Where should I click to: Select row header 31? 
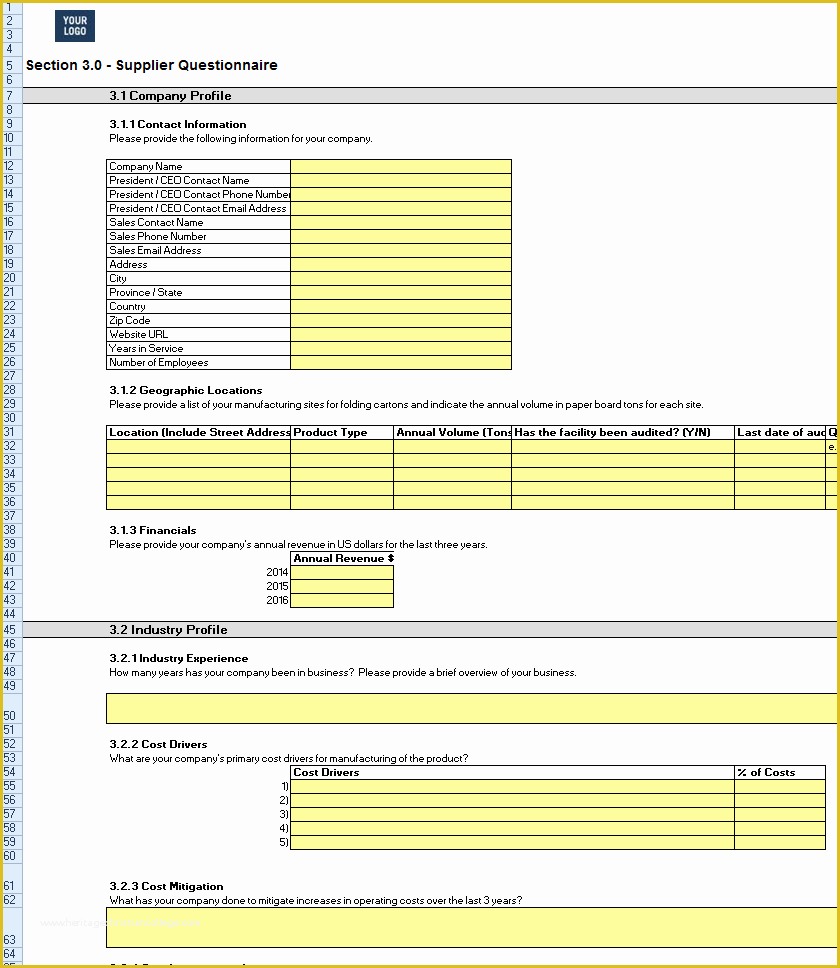click(x=11, y=432)
